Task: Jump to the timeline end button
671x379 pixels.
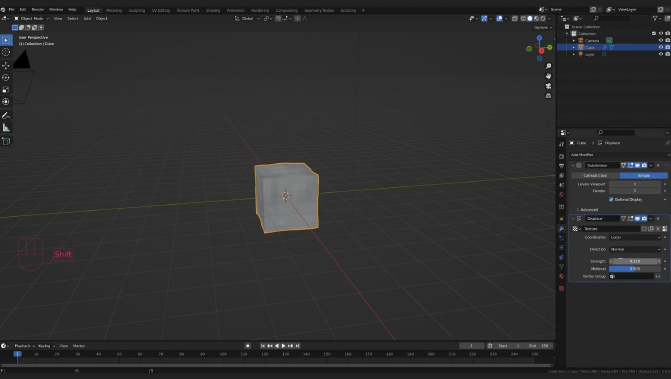Action: [x=297, y=346]
